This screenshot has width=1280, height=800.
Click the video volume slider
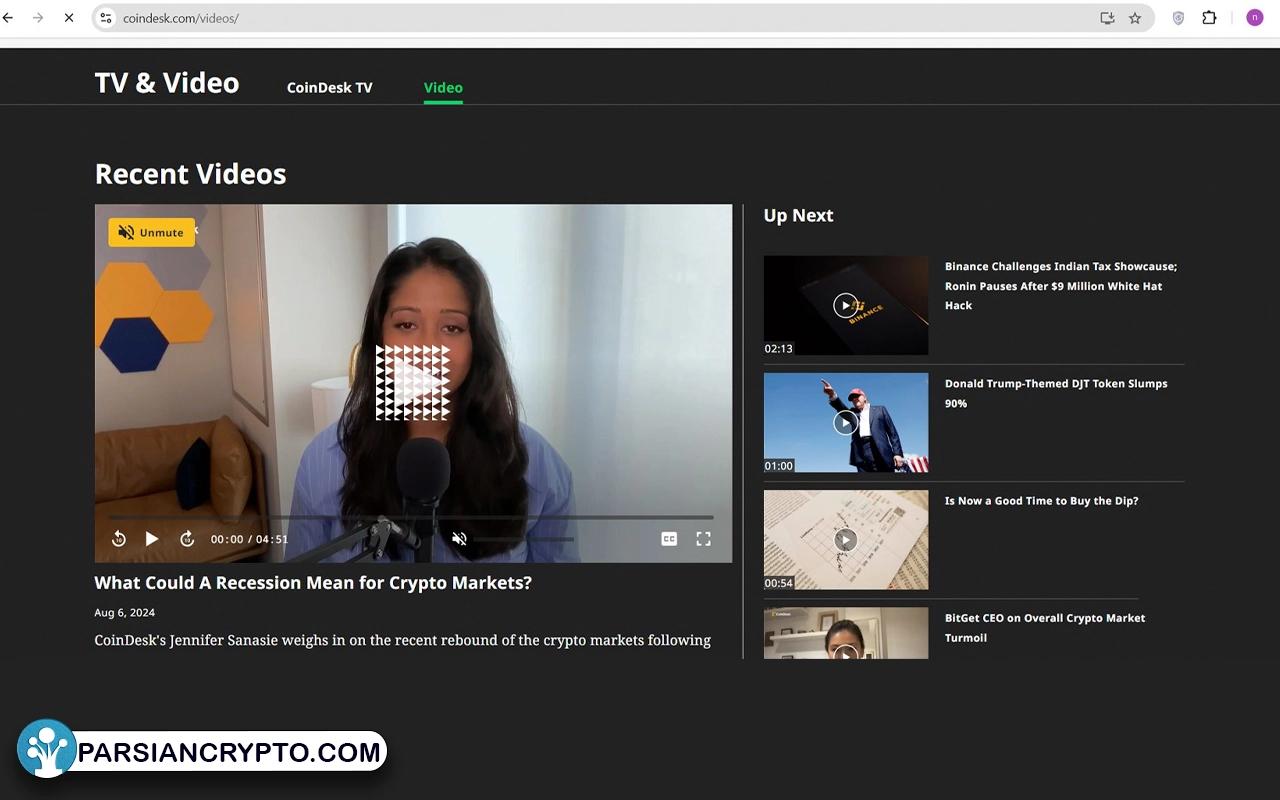[x=524, y=539]
